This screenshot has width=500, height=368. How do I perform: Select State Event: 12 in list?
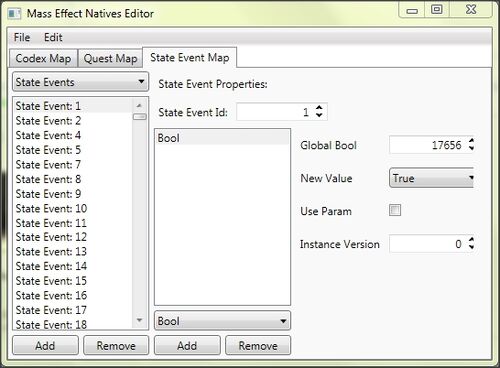click(73, 237)
